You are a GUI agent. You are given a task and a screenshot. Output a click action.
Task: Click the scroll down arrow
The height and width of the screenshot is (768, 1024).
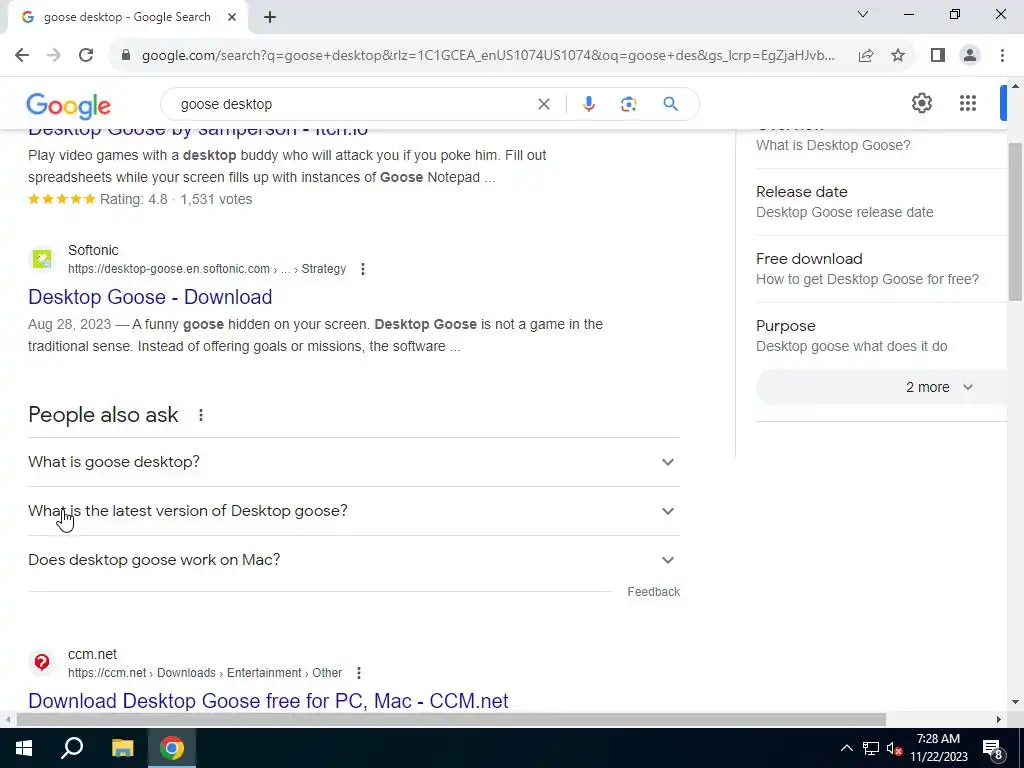click(1016, 703)
